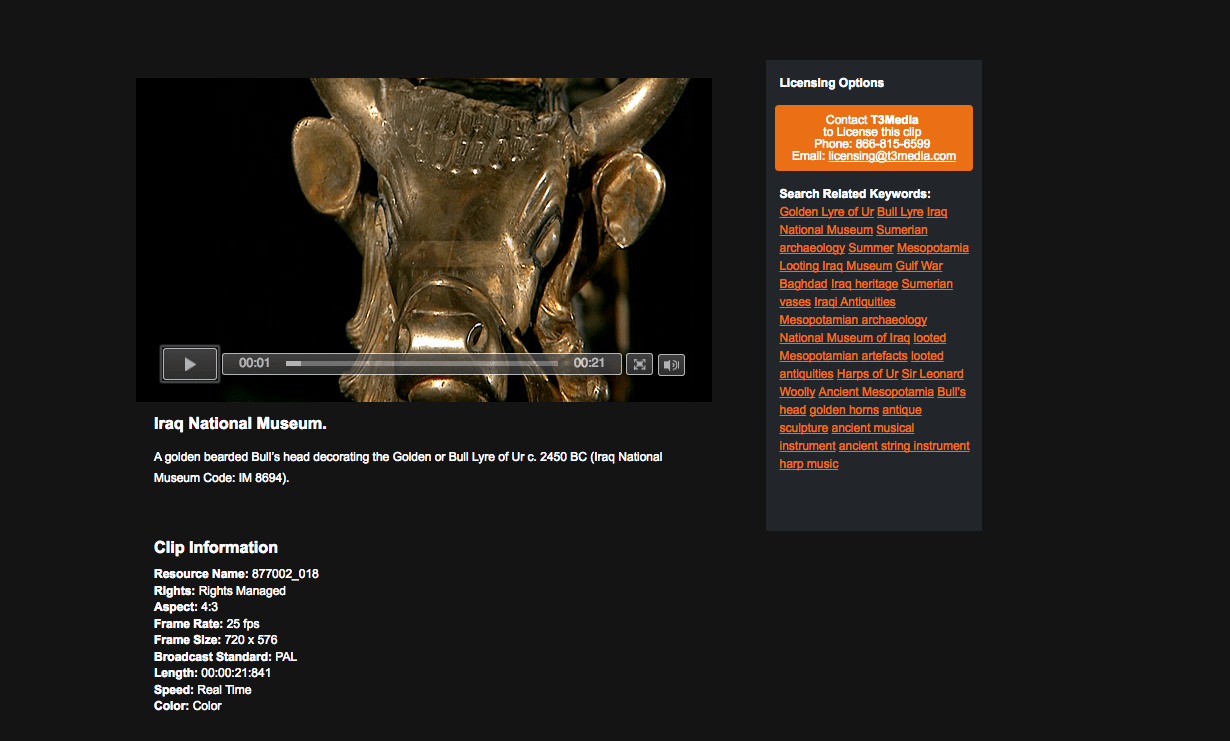Open the Iraq heritage keyword
The height and width of the screenshot is (741, 1230).
click(x=864, y=284)
